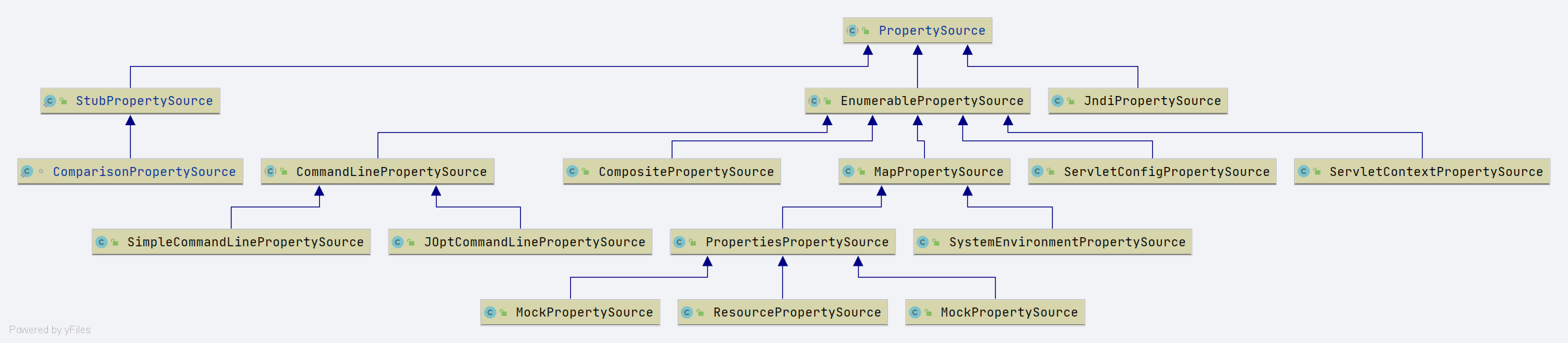The height and width of the screenshot is (343, 1568).
Task: Click the MapPropertySource class icon
Action: coord(848,171)
